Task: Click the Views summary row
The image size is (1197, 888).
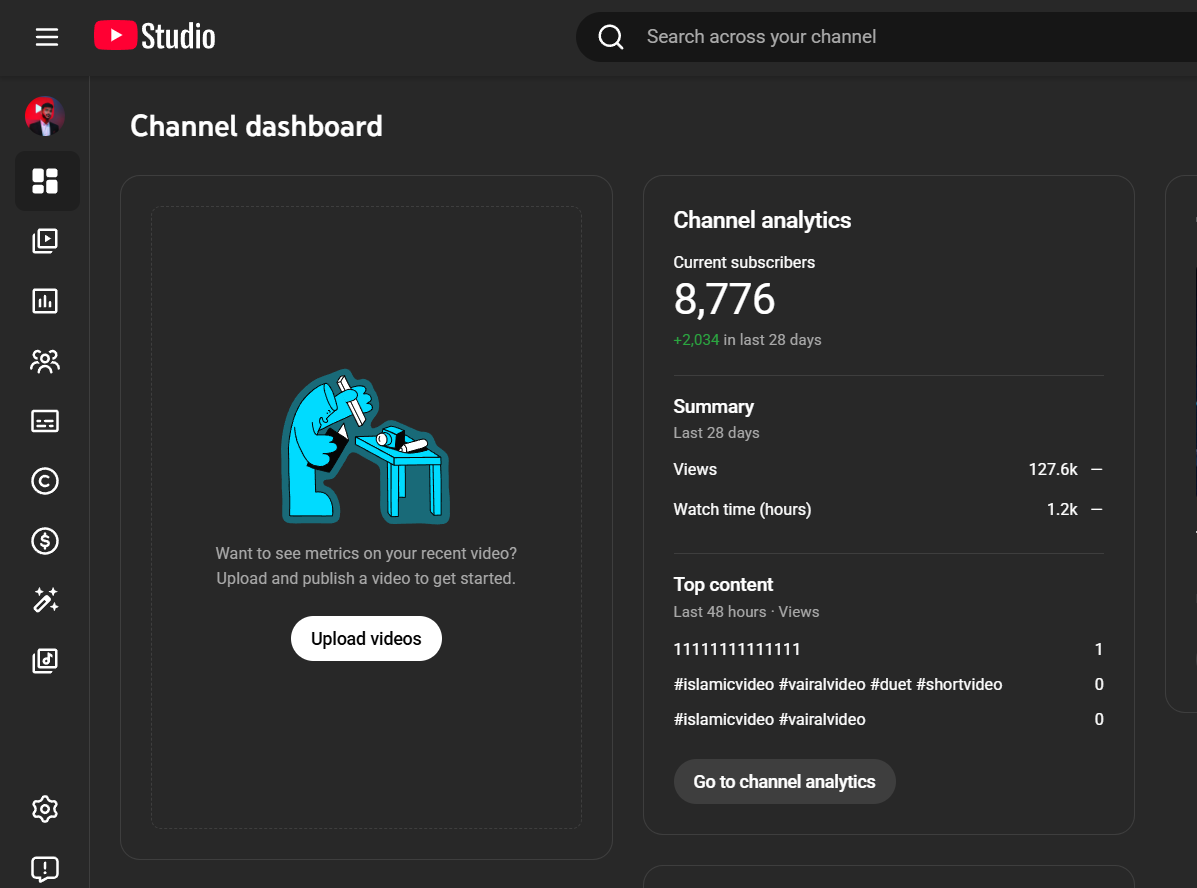Action: 887,469
